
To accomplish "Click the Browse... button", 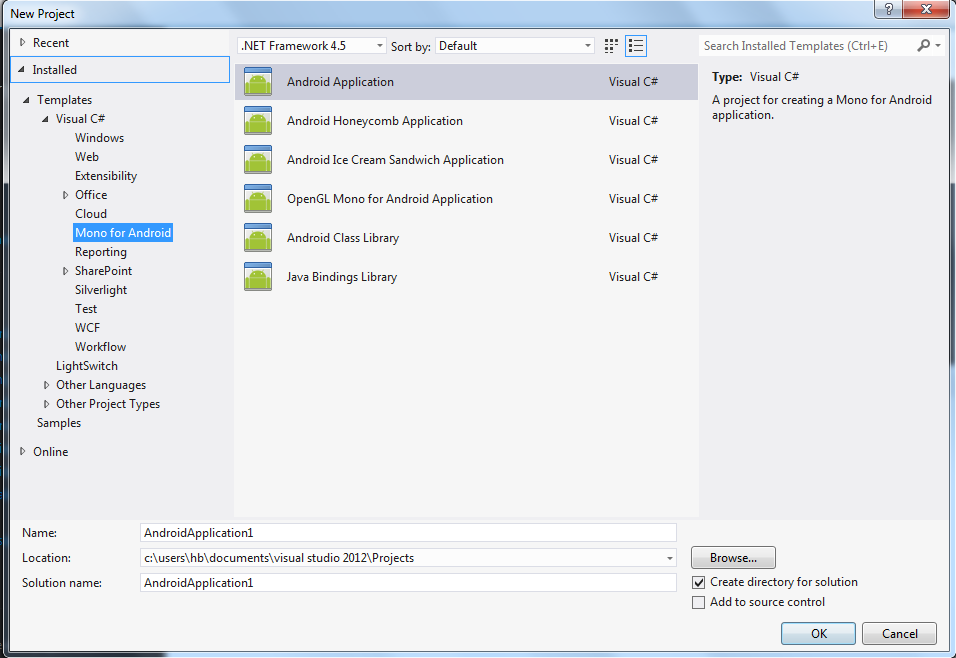I will pos(733,558).
